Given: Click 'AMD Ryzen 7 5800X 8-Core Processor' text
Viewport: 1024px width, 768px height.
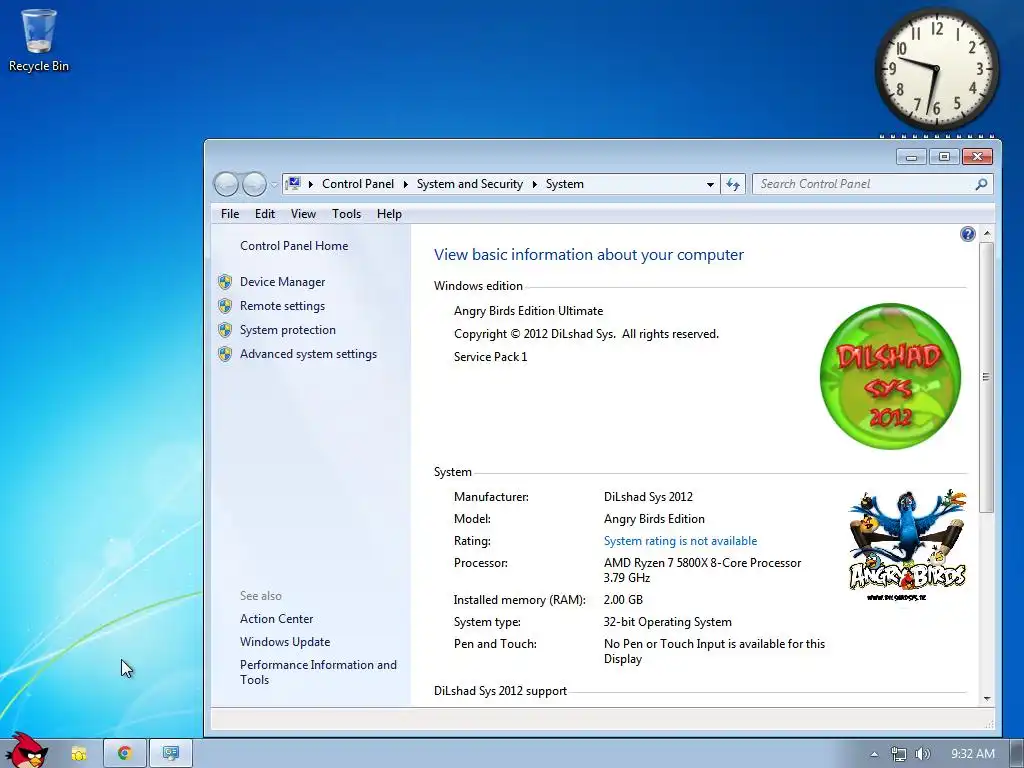Looking at the screenshot, I should [702, 563].
